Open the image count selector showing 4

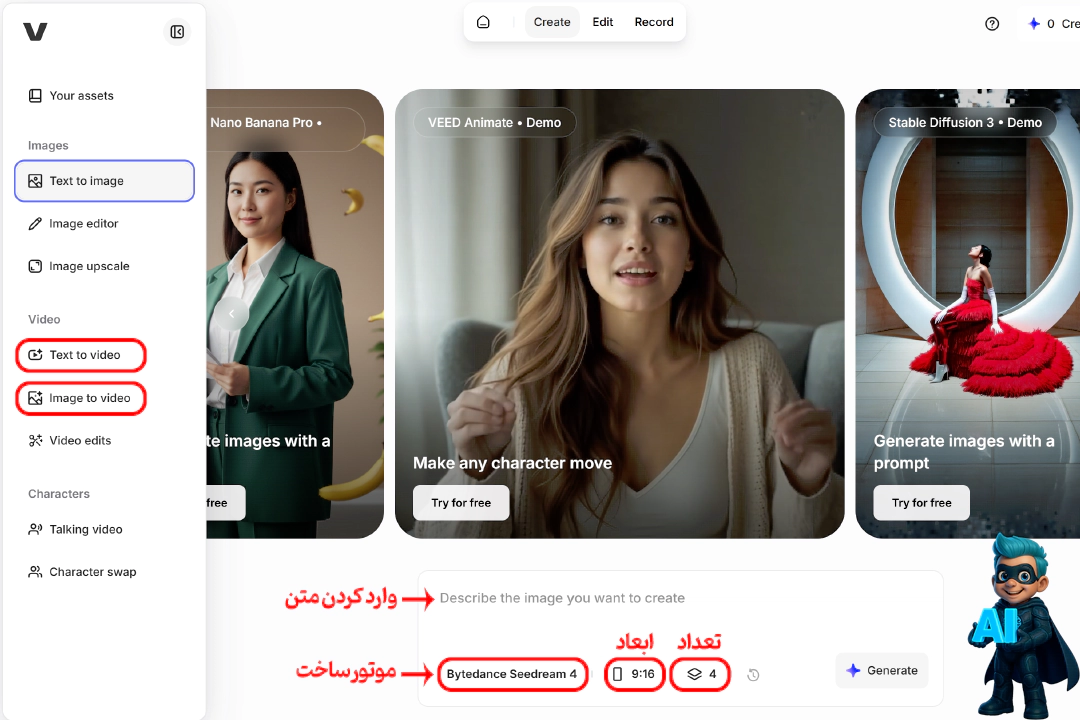click(x=701, y=674)
